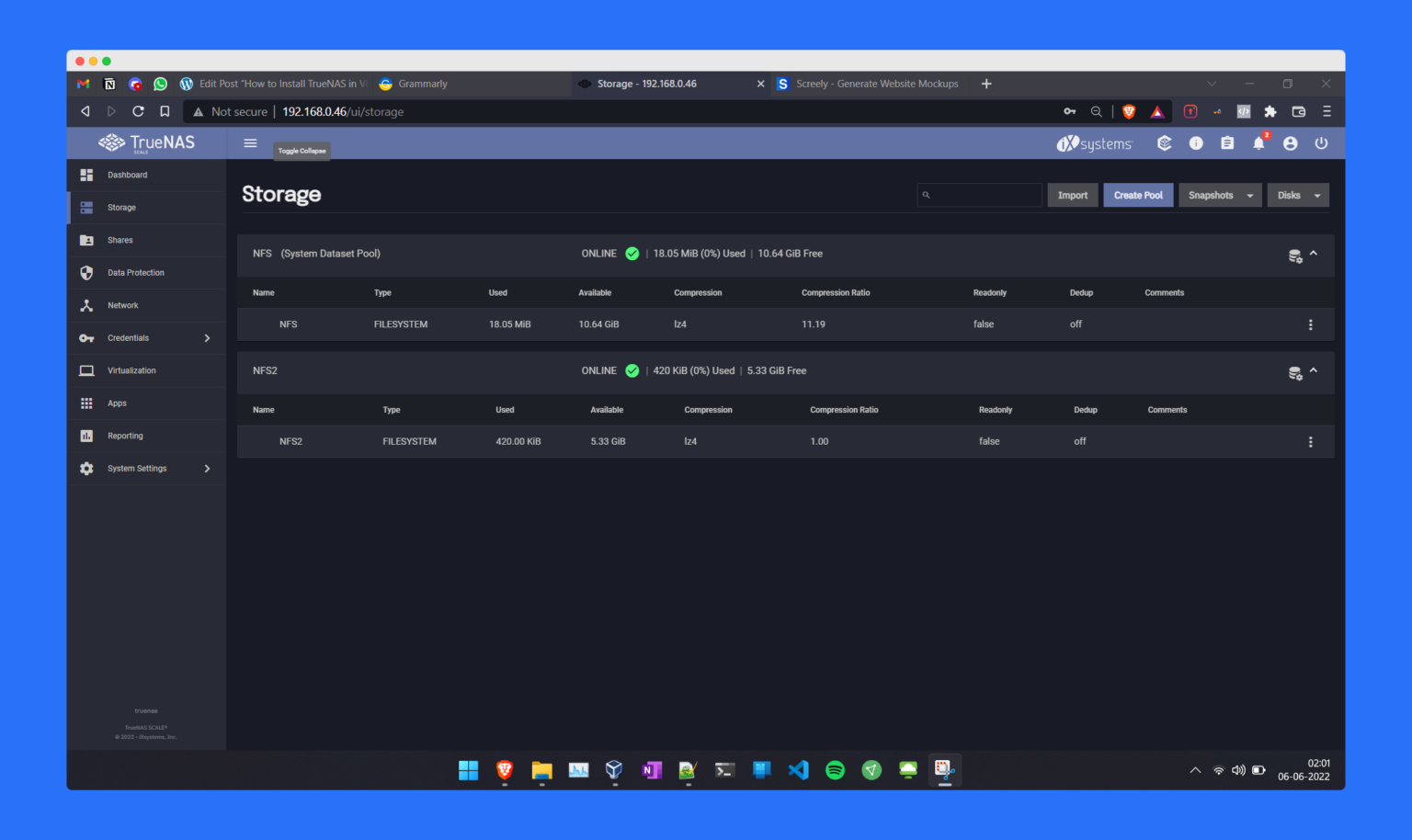Open the Alerts notifications bell

tap(1258, 143)
